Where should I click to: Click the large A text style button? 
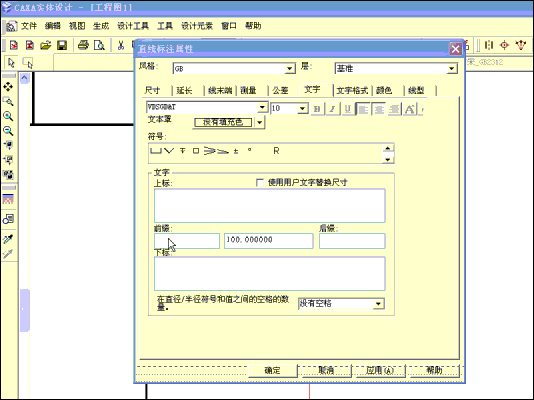(x=410, y=109)
